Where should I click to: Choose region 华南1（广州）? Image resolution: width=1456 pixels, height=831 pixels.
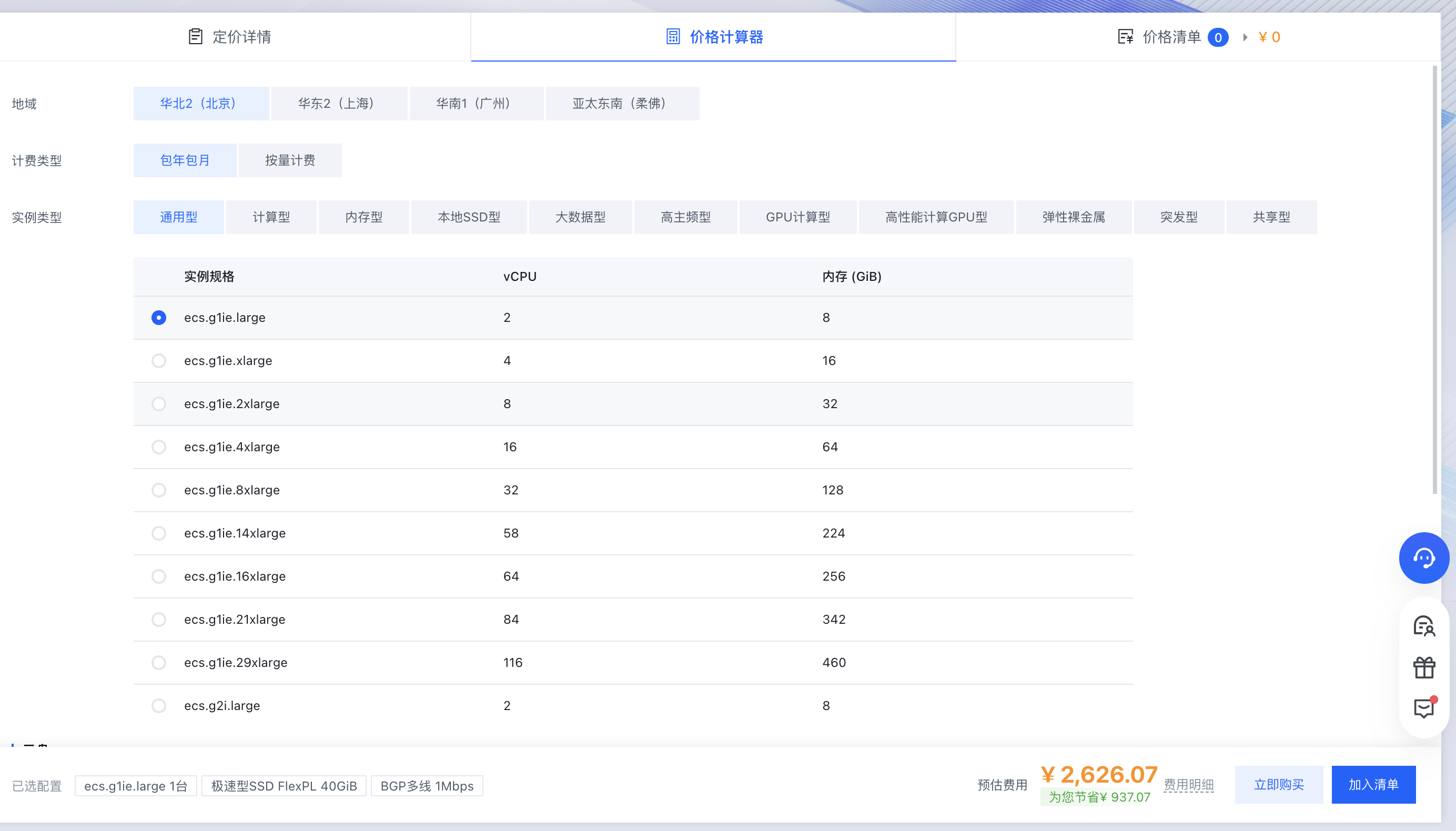[x=477, y=103]
